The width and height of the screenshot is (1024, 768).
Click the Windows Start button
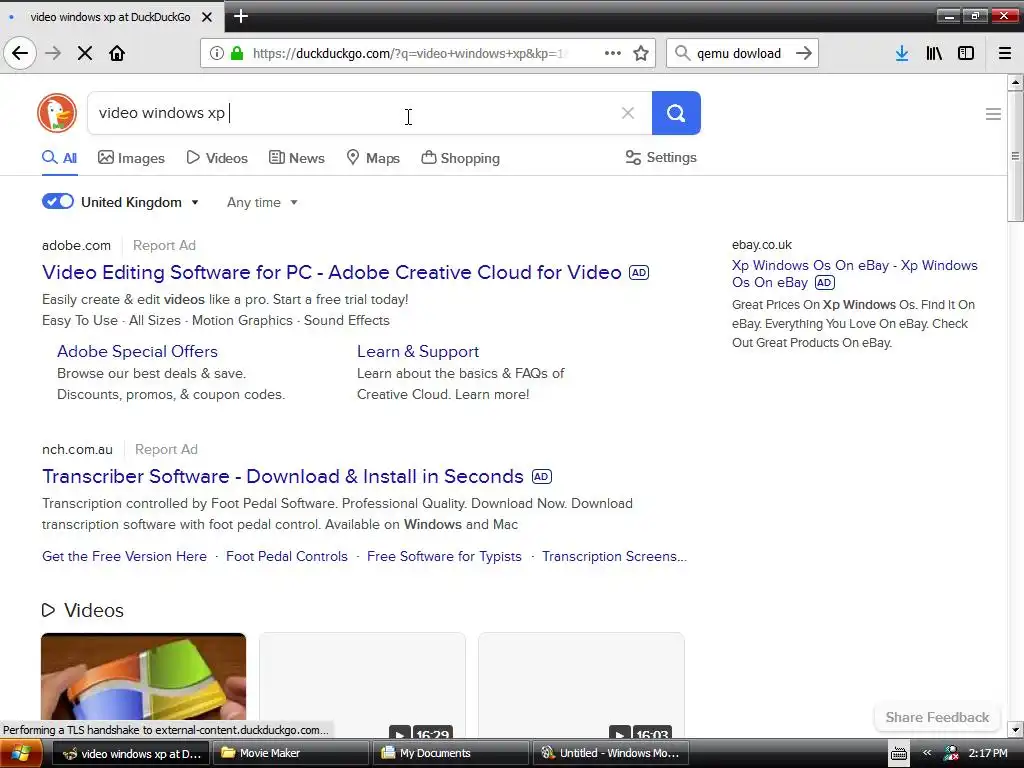click(21, 754)
